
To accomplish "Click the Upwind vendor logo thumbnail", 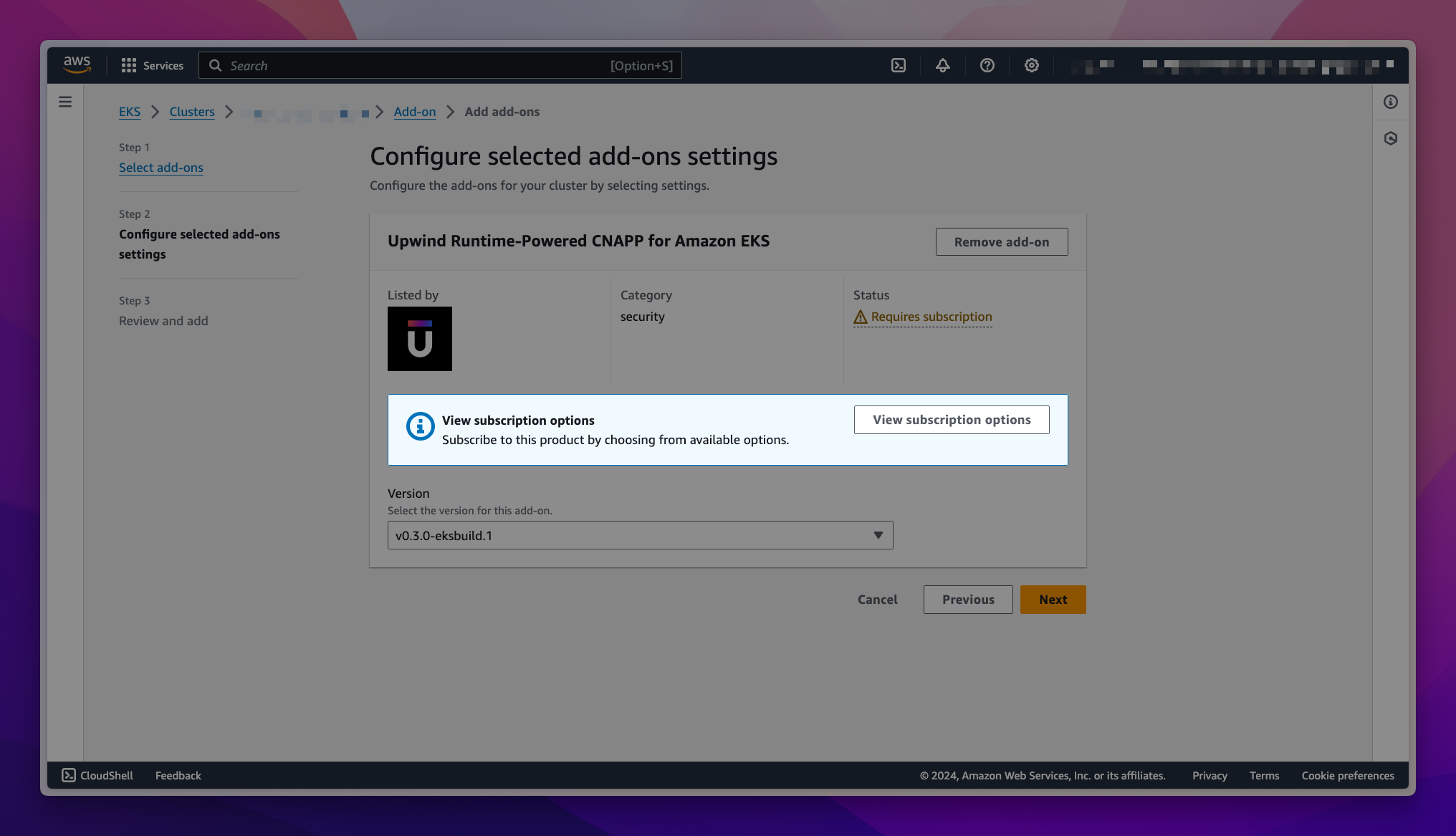I will click(420, 339).
